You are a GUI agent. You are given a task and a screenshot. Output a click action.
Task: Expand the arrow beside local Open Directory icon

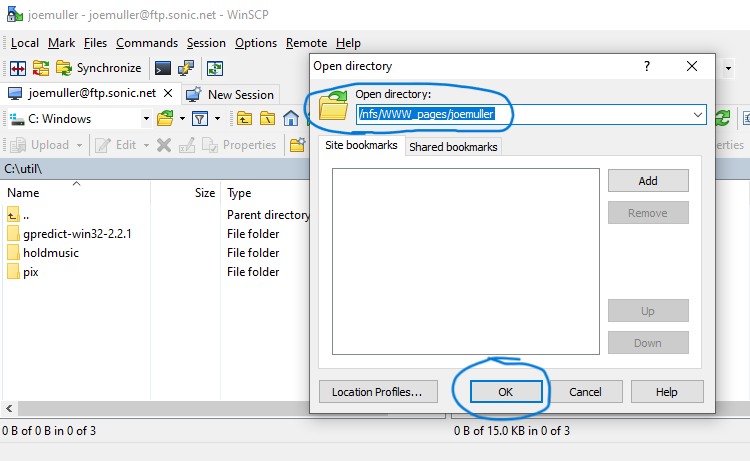(182, 118)
